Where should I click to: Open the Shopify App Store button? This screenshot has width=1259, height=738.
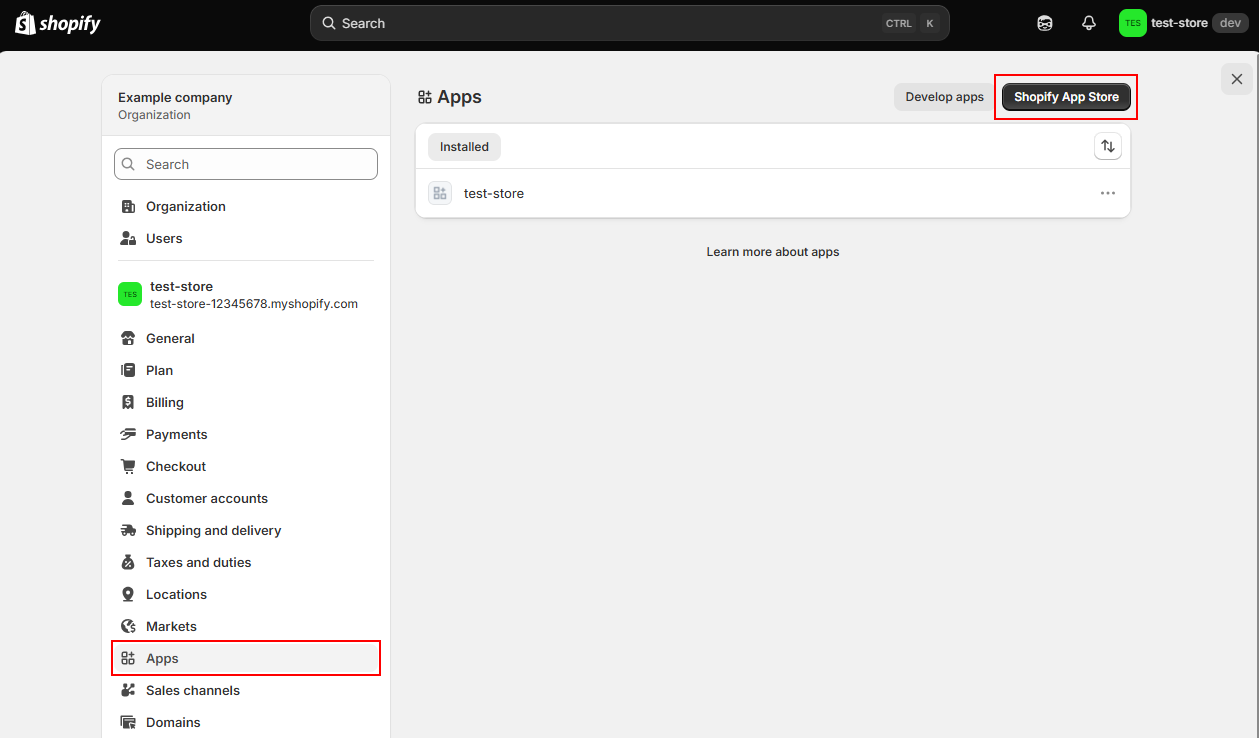tap(1066, 97)
